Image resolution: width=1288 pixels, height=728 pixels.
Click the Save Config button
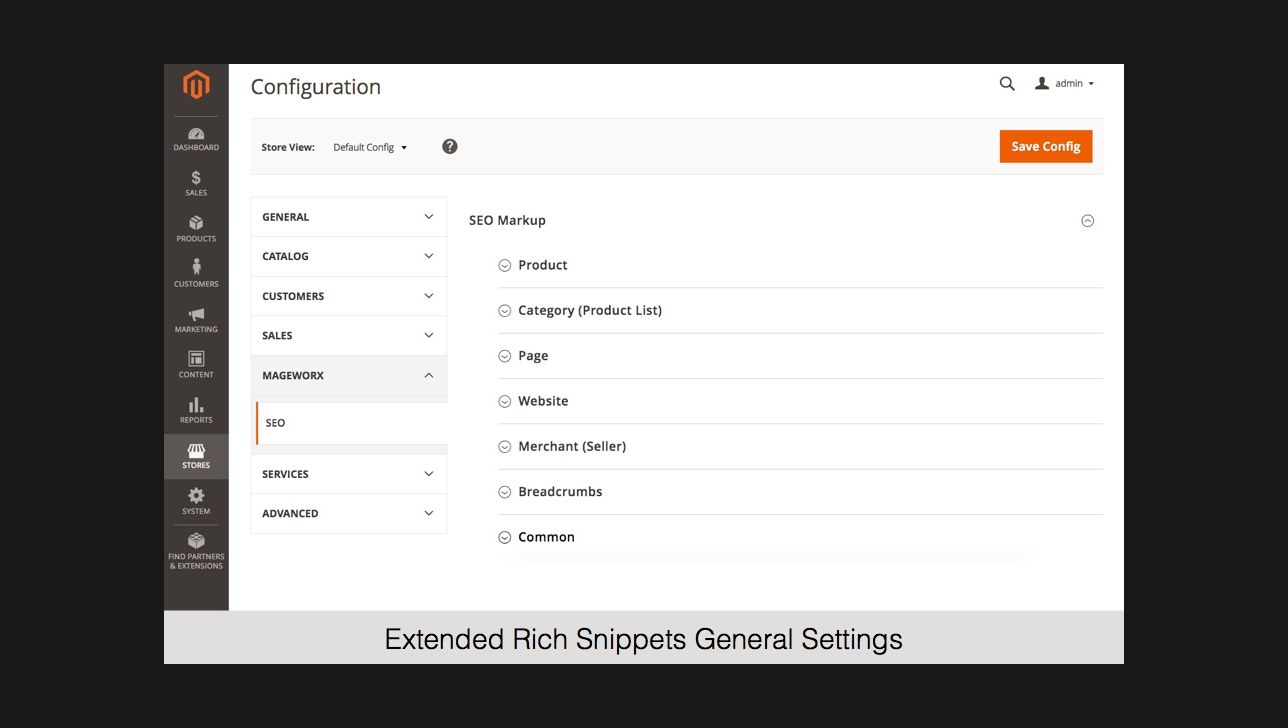(1045, 146)
